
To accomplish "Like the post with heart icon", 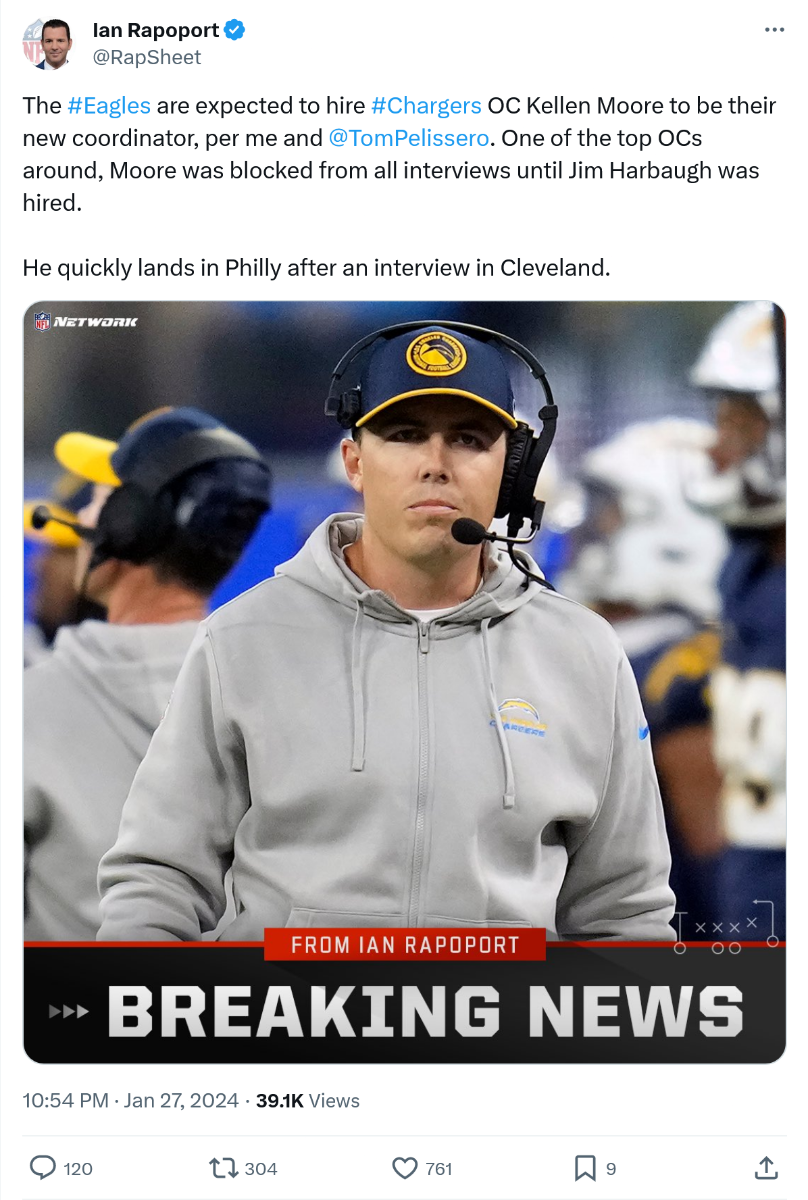I will (x=404, y=1167).
